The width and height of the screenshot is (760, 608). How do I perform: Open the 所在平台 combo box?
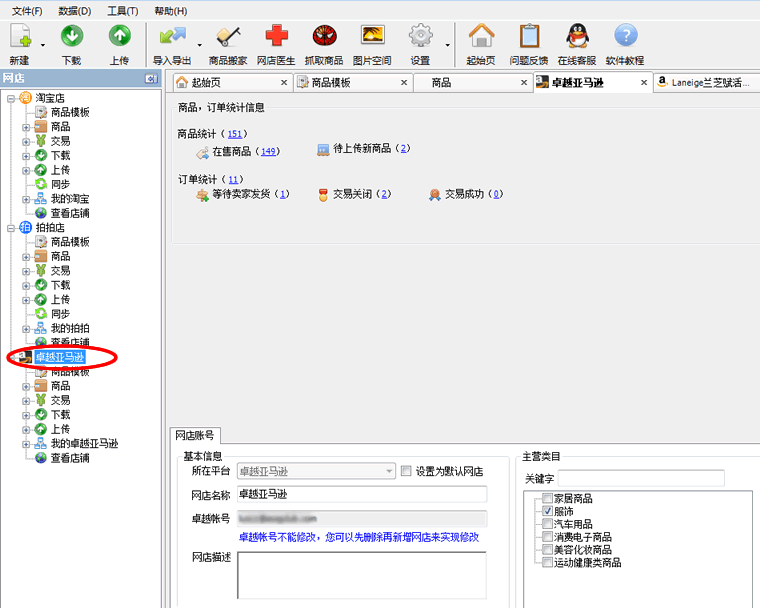click(316, 471)
